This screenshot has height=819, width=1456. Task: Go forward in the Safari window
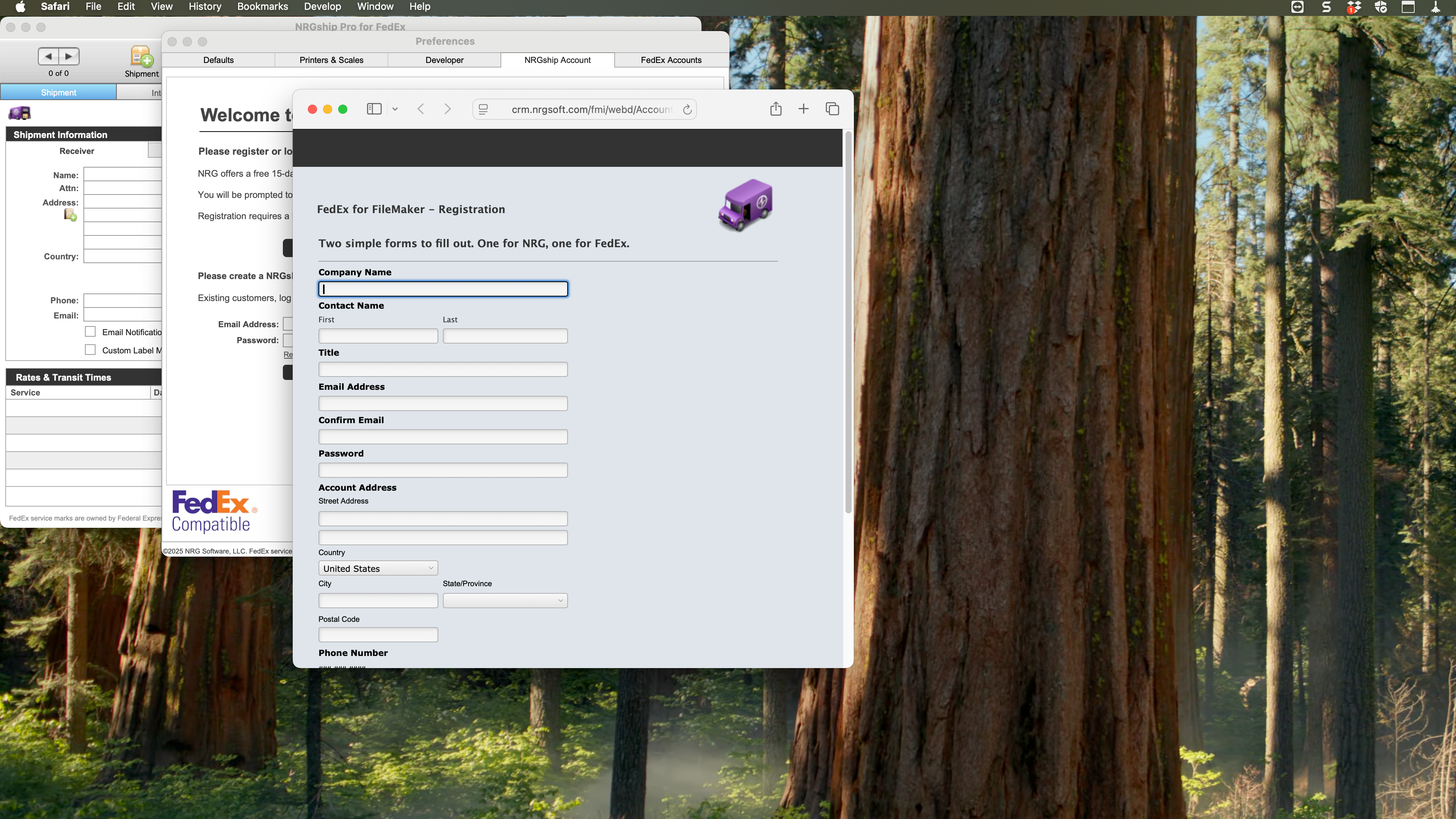pos(448,109)
